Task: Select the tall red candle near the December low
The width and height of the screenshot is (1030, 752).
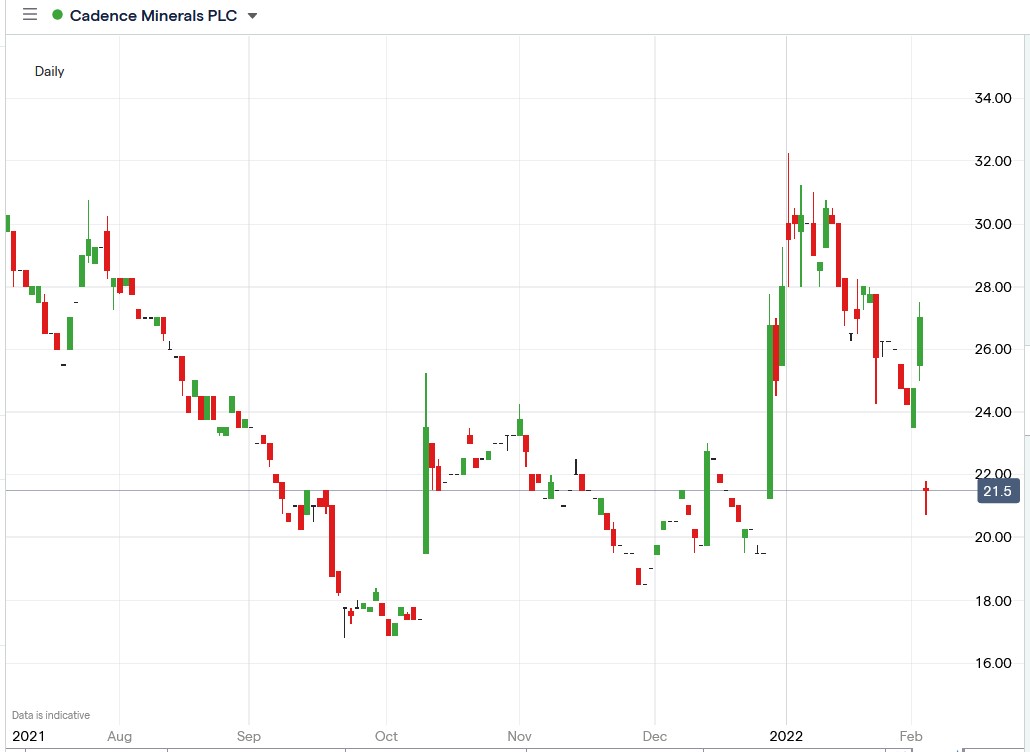Action: tap(639, 575)
